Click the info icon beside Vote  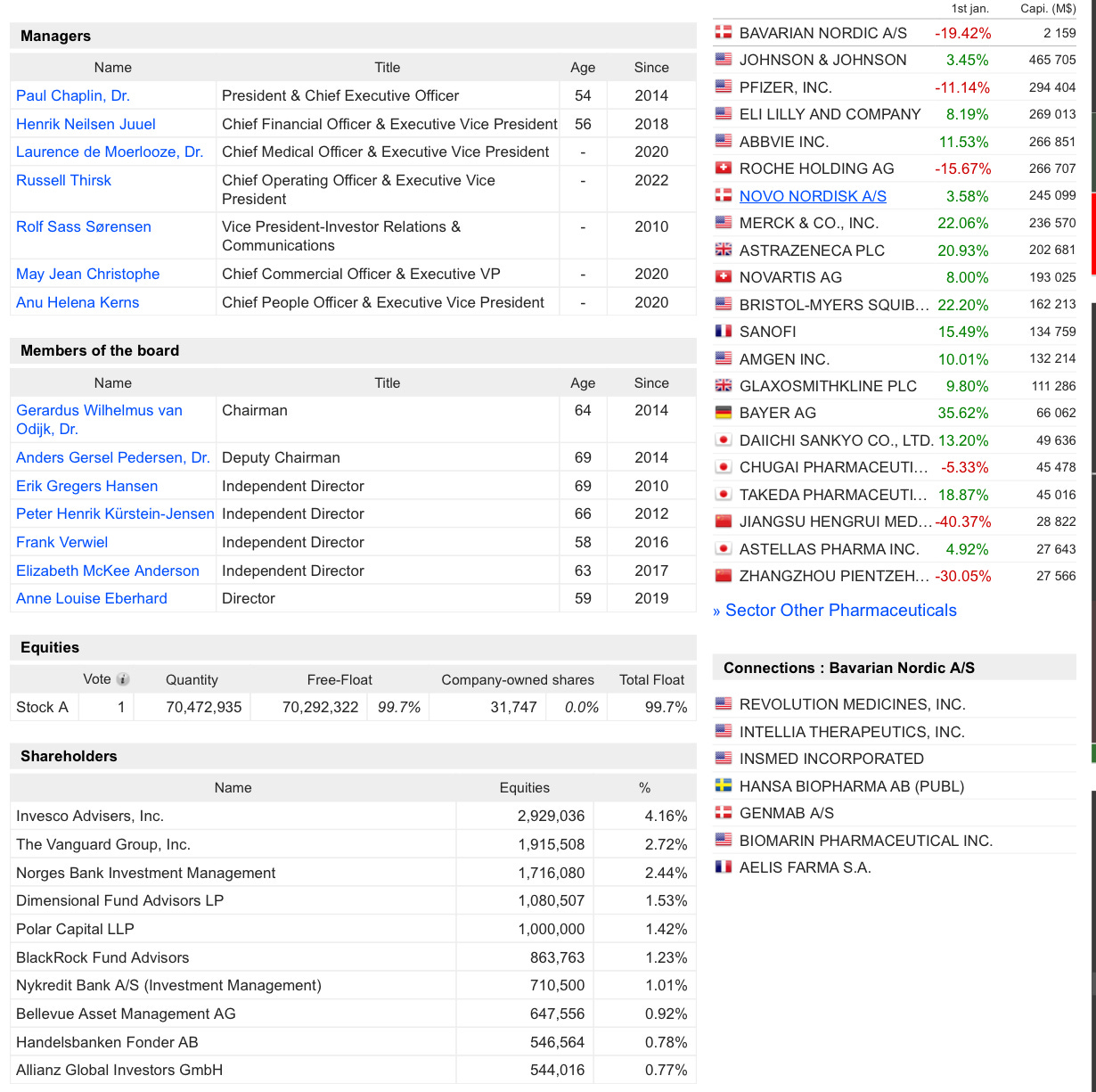click(123, 679)
